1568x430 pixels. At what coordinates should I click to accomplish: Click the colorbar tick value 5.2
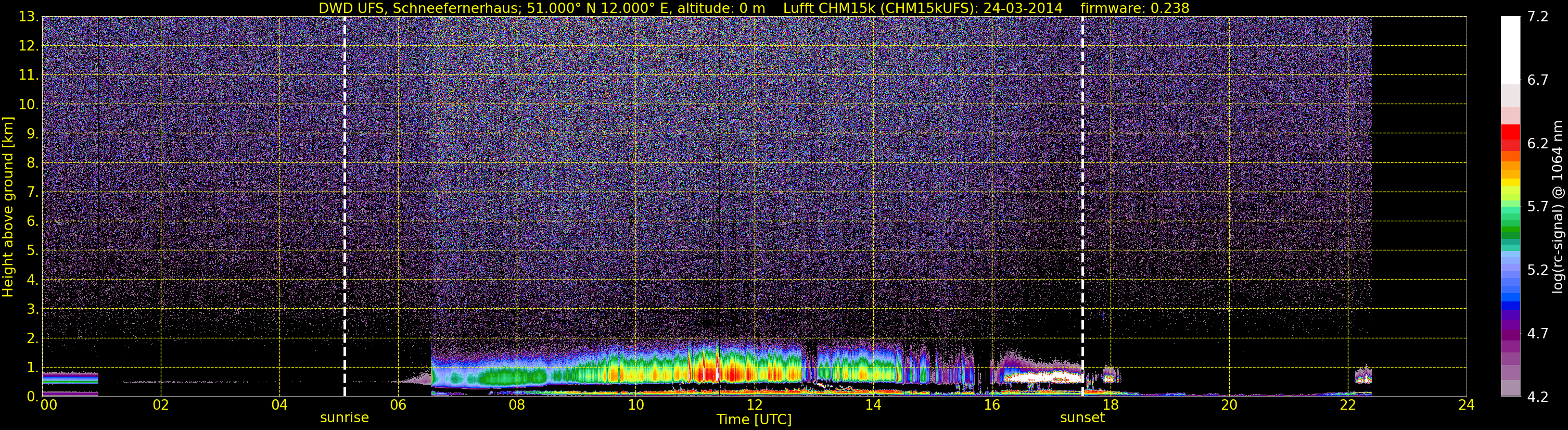1538,270
